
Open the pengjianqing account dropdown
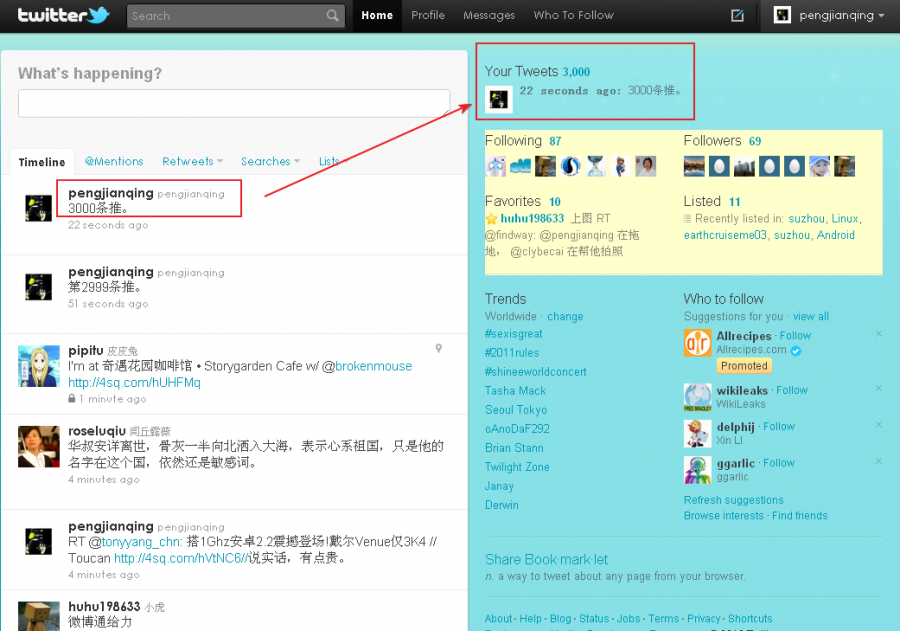click(830, 15)
